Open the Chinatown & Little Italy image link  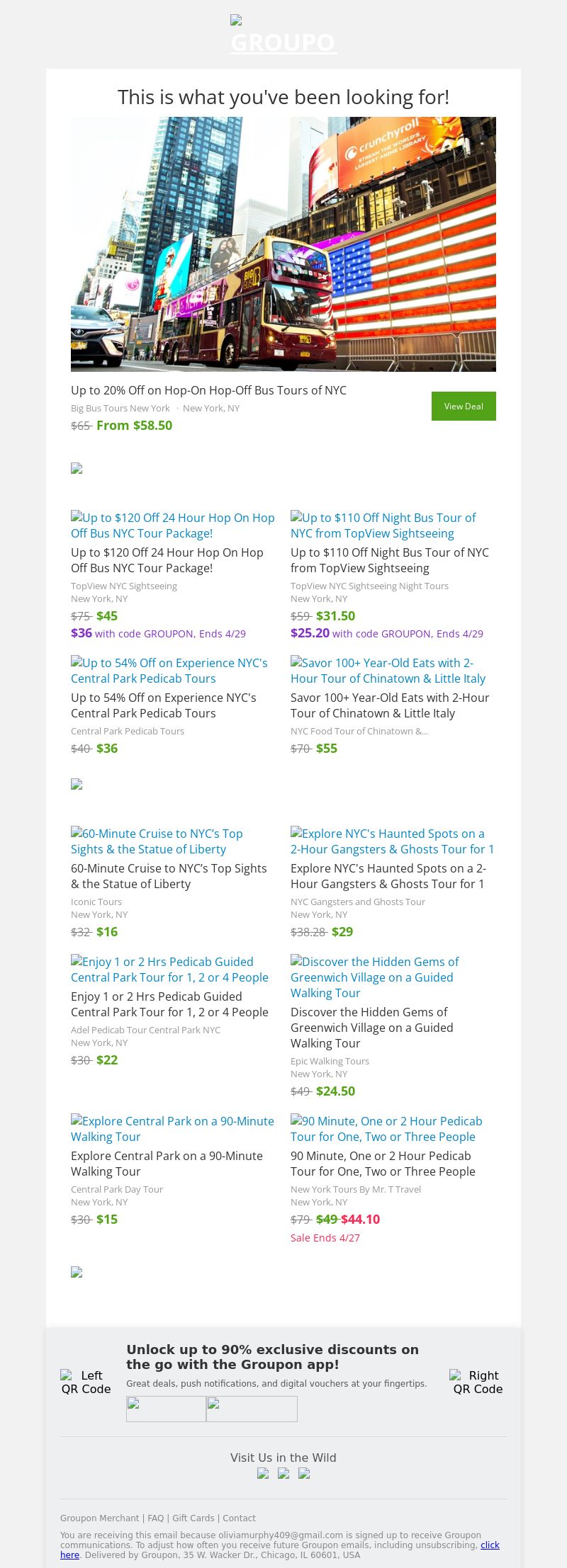click(388, 671)
